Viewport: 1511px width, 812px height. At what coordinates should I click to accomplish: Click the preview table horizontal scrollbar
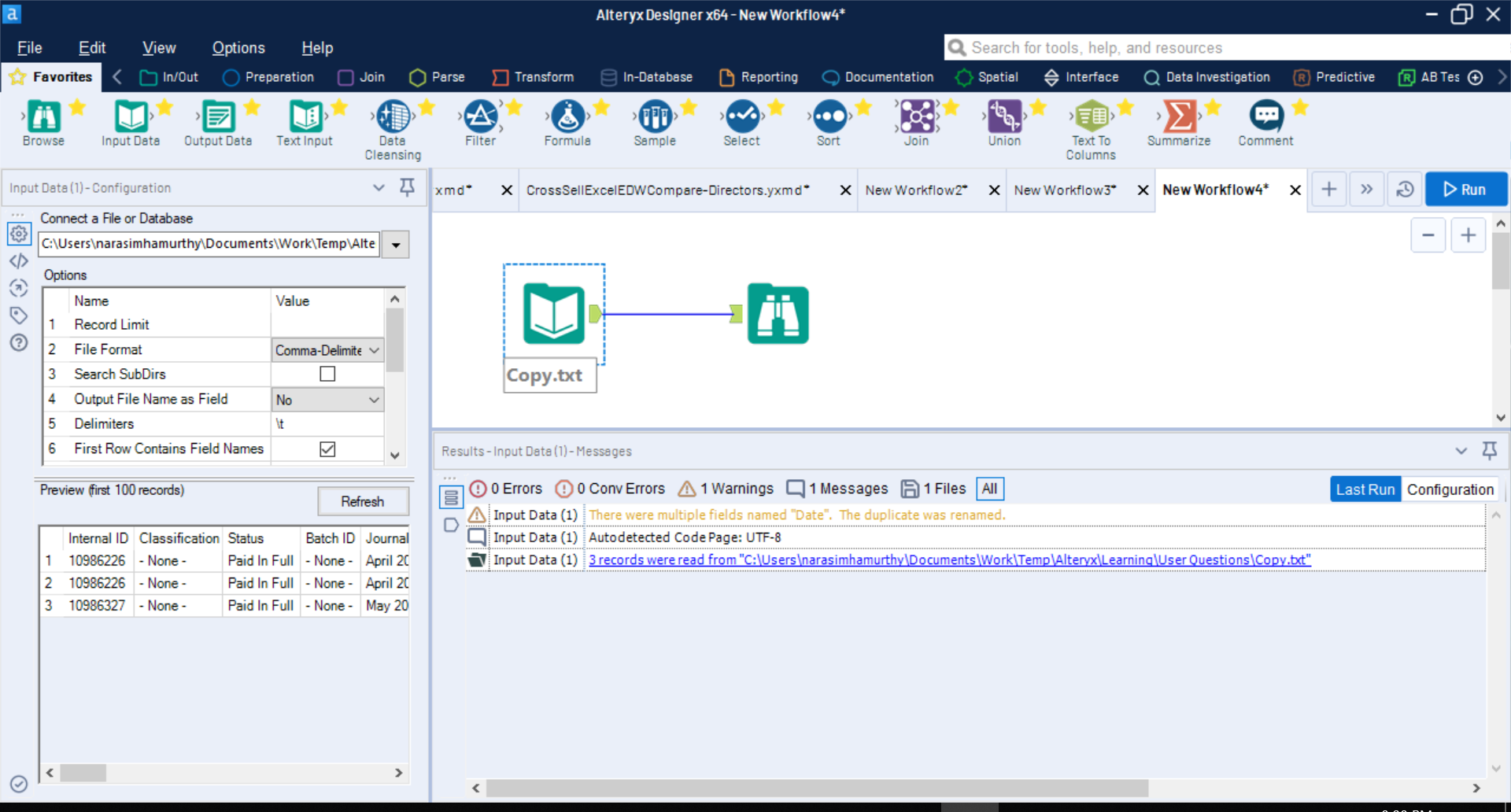click(83, 773)
